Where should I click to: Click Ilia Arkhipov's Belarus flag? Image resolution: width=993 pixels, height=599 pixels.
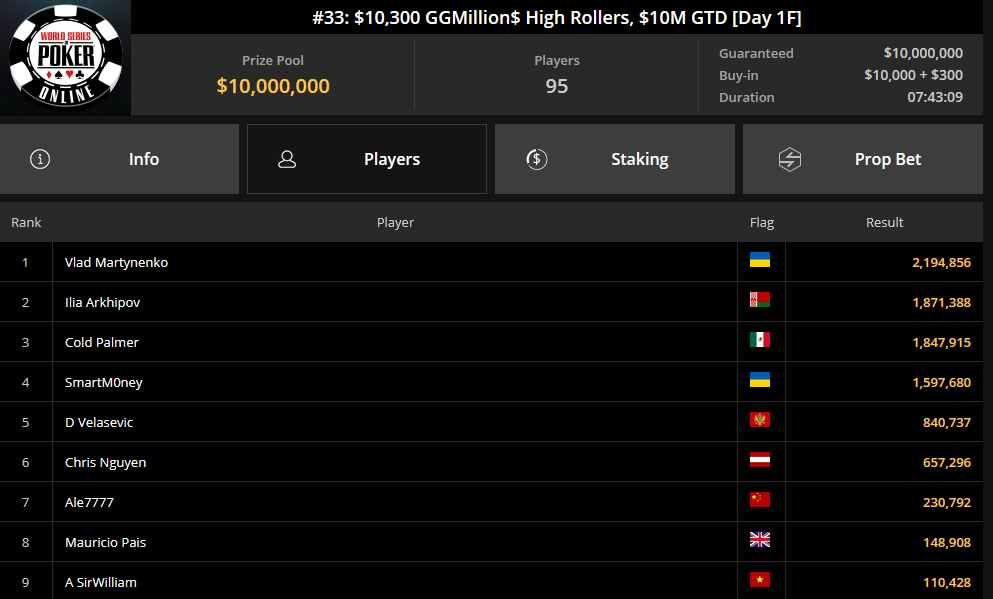760,300
